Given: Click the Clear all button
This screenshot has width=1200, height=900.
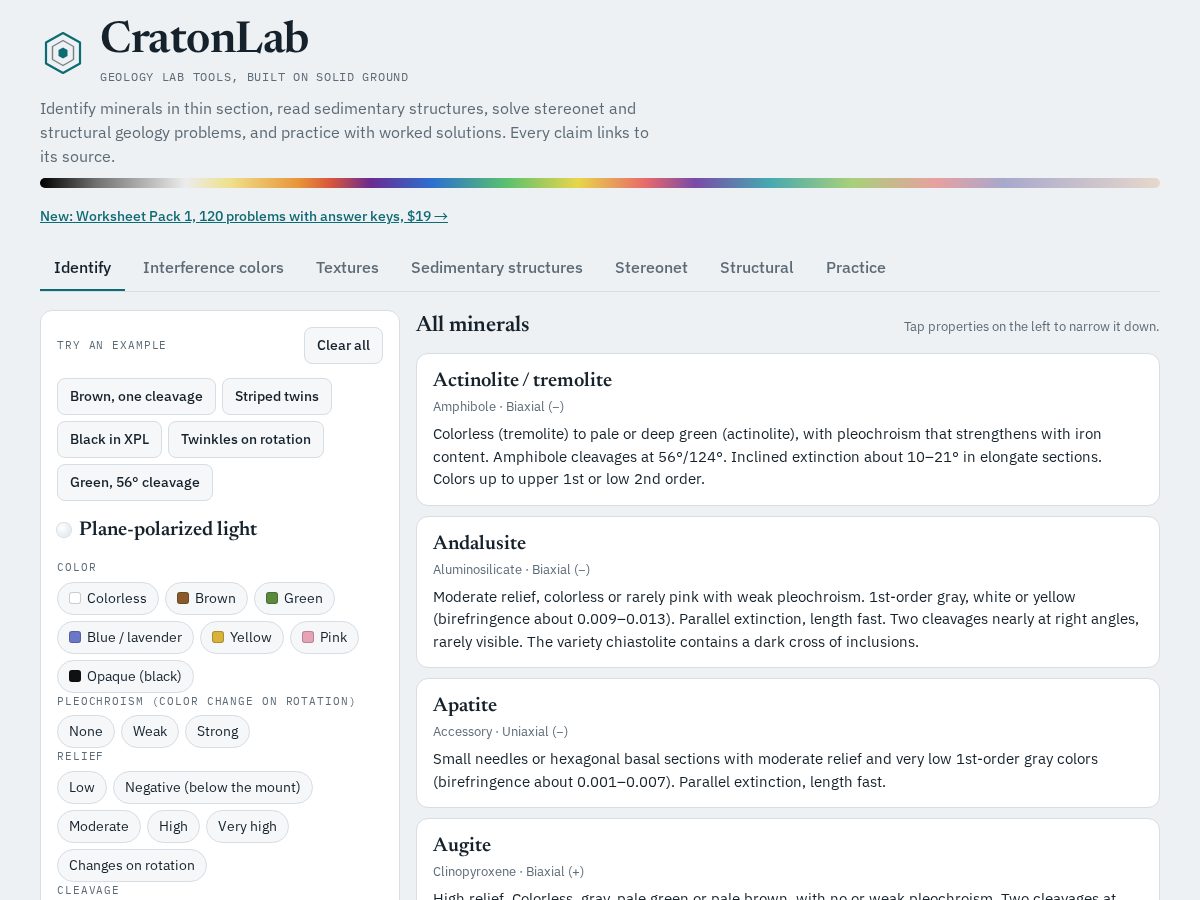Looking at the screenshot, I should tap(343, 345).
